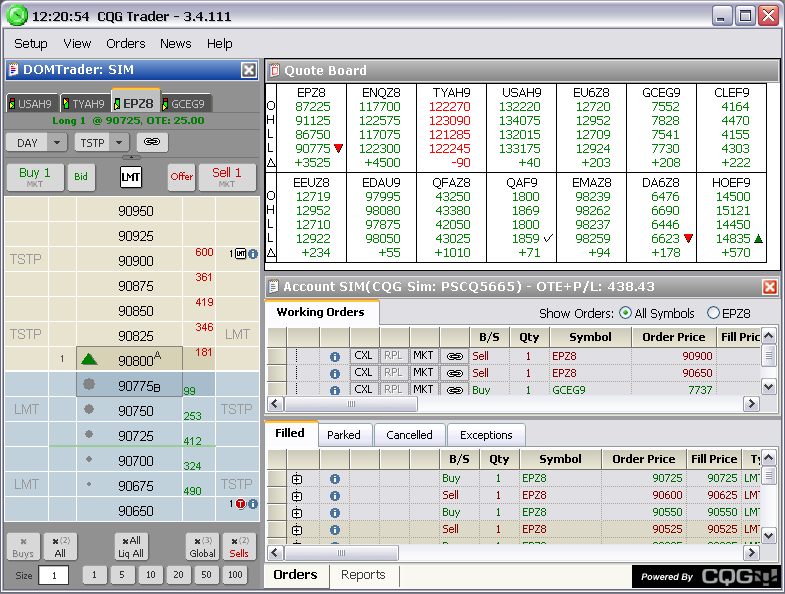Click info icon on filled Buy EPZ8 90725 row

point(335,479)
